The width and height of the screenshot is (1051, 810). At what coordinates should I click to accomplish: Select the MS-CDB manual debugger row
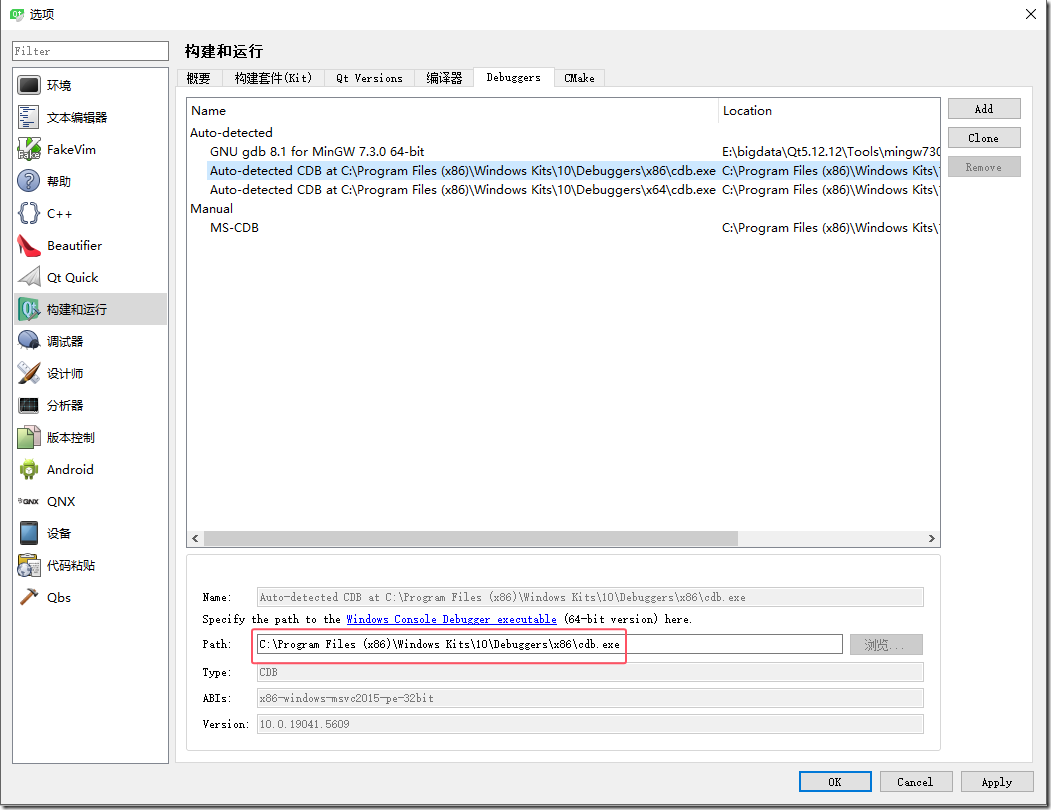tap(563, 228)
